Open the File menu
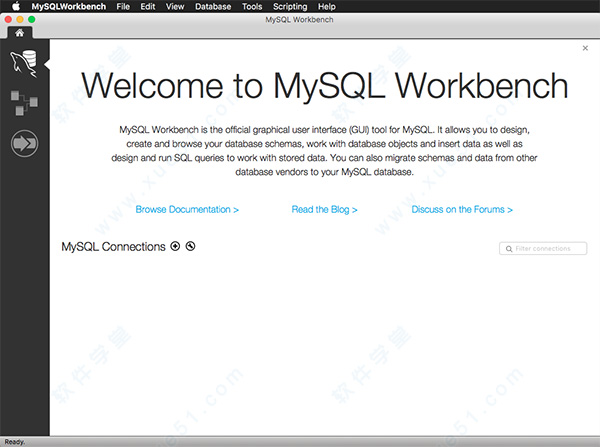 tap(123, 7)
